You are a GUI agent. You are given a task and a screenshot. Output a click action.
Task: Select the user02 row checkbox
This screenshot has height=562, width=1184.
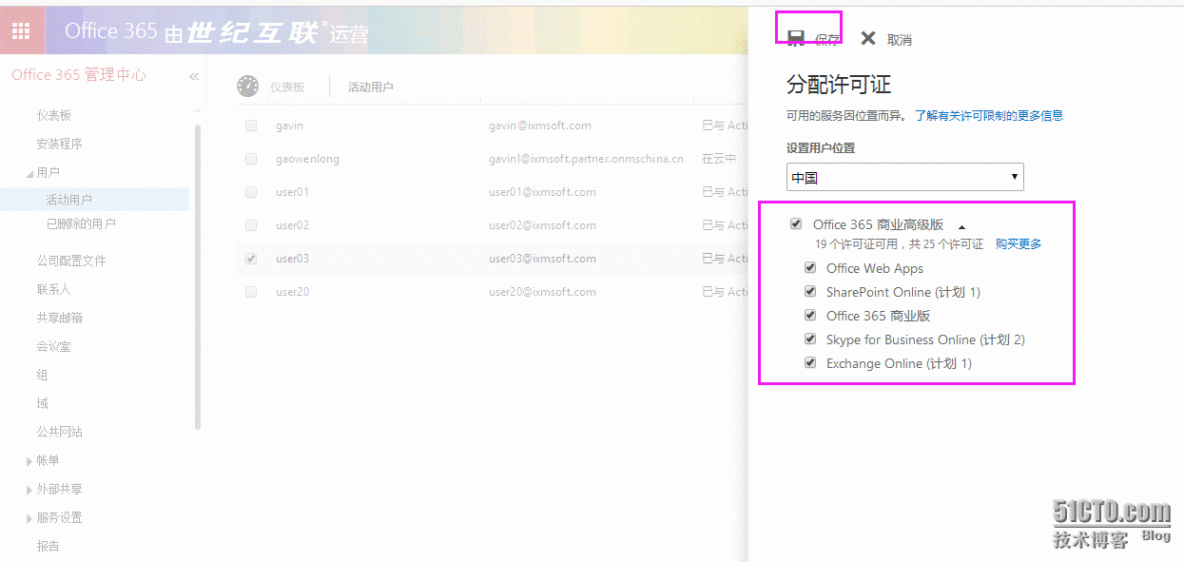click(x=251, y=225)
